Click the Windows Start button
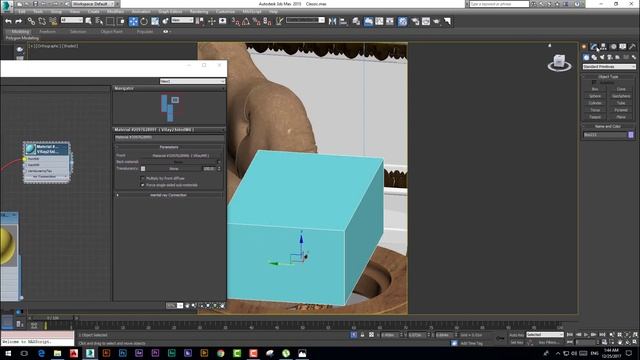The image size is (640, 360). (x=8, y=353)
